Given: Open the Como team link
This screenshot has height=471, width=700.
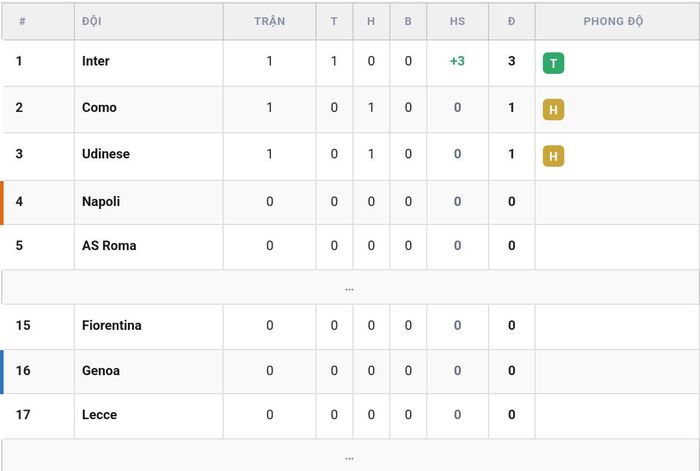Looking at the screenshot, I should (99, 107).
